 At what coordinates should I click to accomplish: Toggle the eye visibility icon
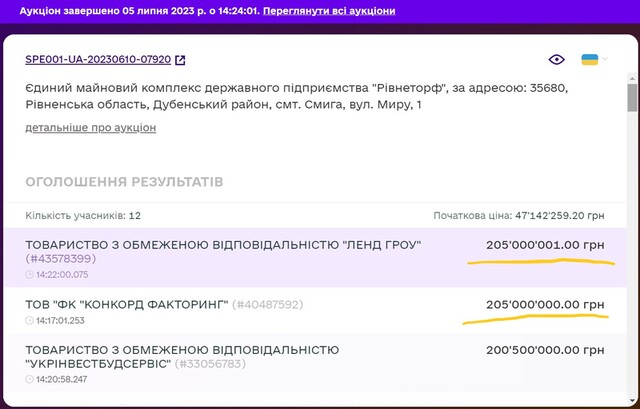pos(557,60)
